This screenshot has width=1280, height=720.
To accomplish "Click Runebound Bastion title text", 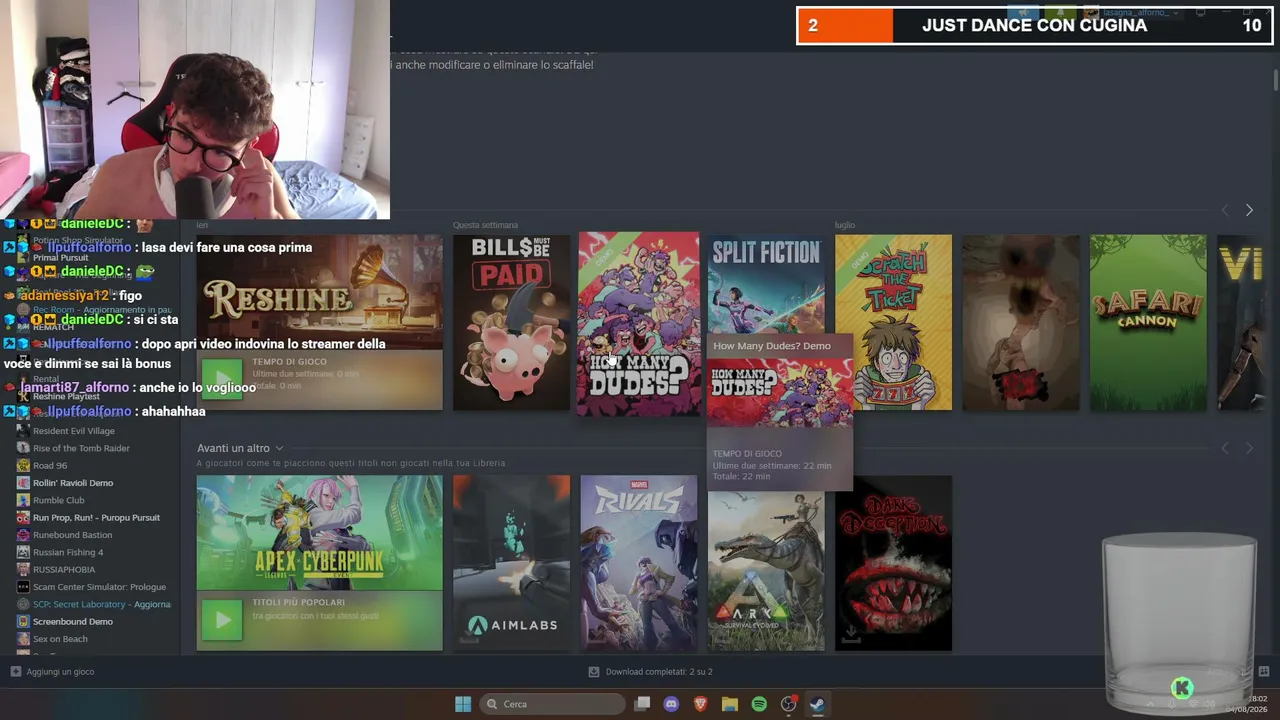I will click(73, 535).
